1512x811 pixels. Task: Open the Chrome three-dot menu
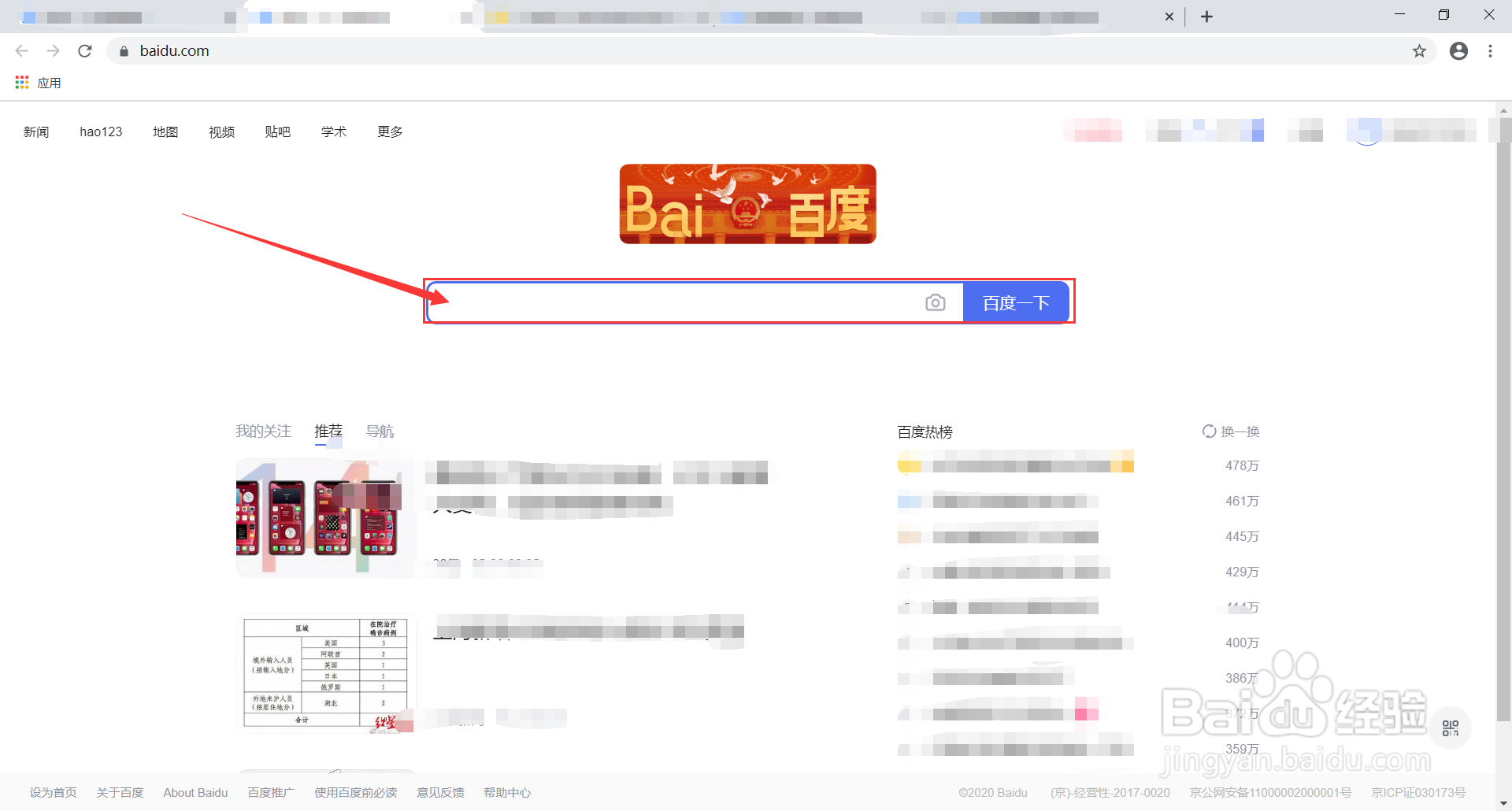1490,51
